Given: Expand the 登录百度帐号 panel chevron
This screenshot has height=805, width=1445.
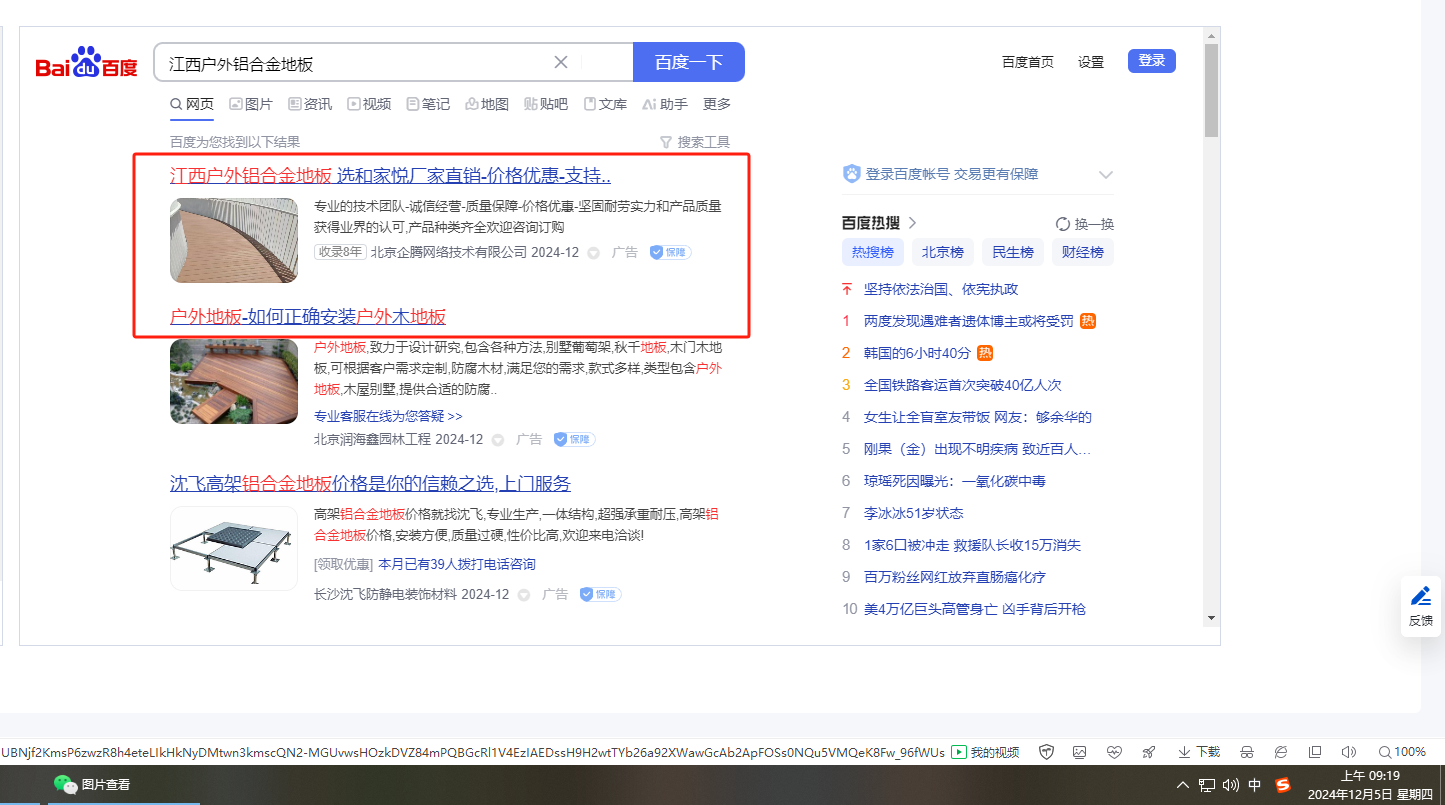Looking at the screenshot, I should (x=1105, y=175).
